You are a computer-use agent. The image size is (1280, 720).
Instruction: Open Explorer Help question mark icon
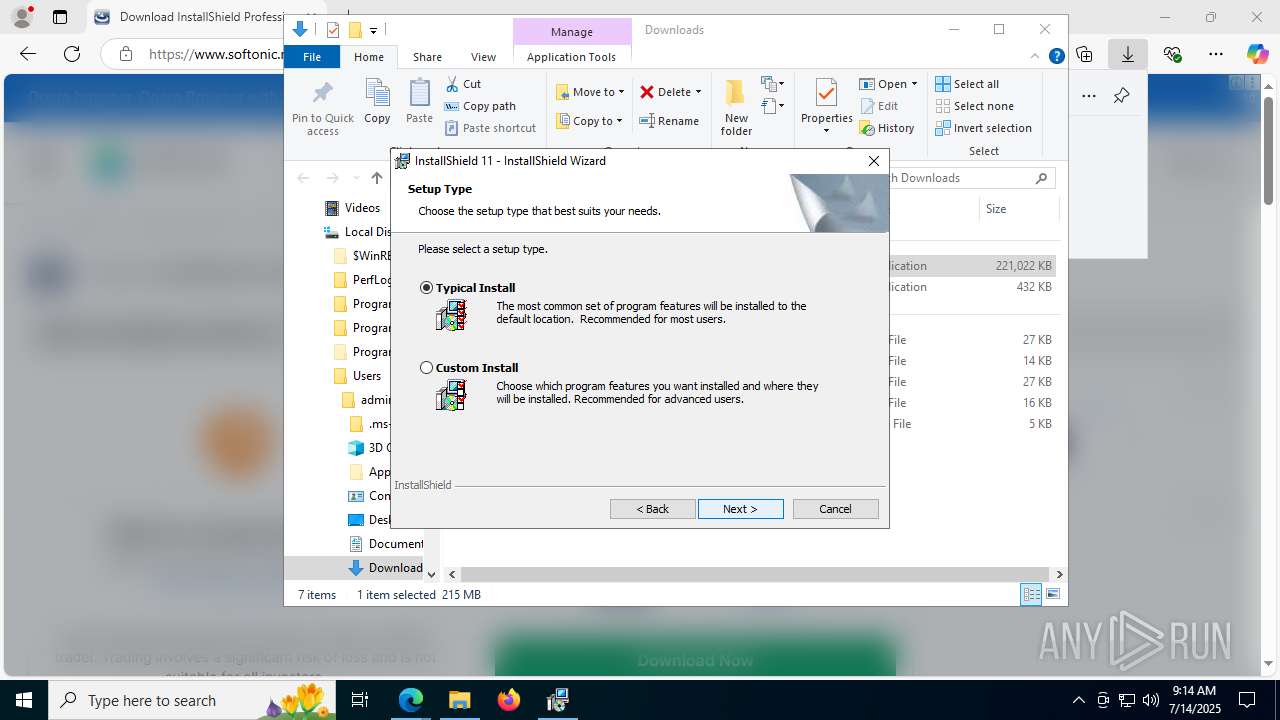1056,57
